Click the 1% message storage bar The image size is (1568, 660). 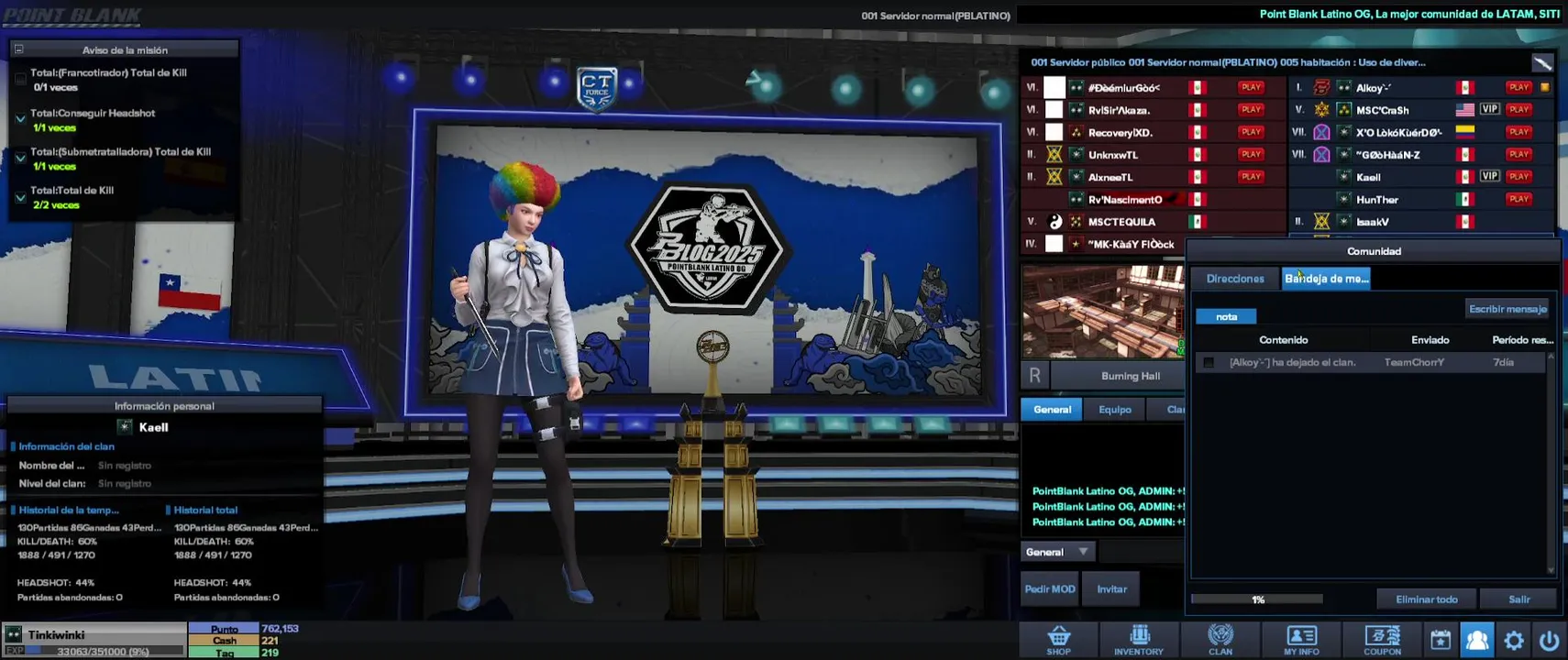click(x=1257, y=599)
